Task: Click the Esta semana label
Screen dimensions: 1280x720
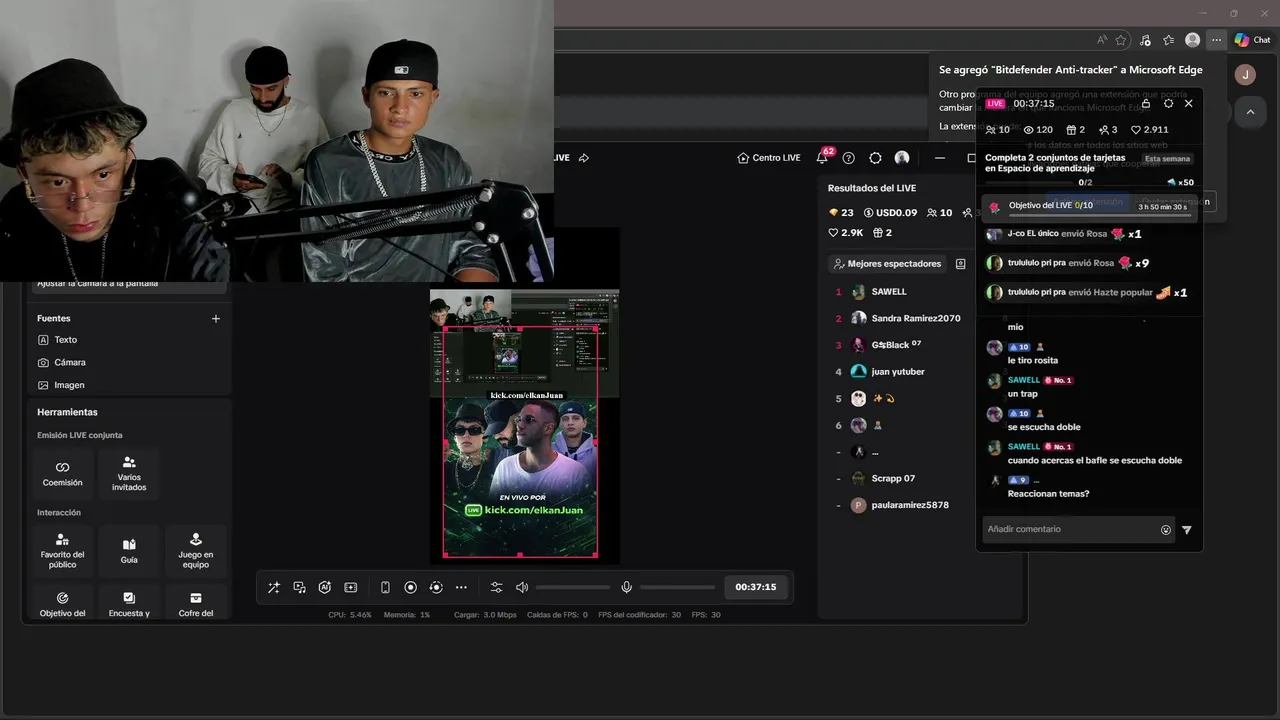Action: coord(1168,159)
